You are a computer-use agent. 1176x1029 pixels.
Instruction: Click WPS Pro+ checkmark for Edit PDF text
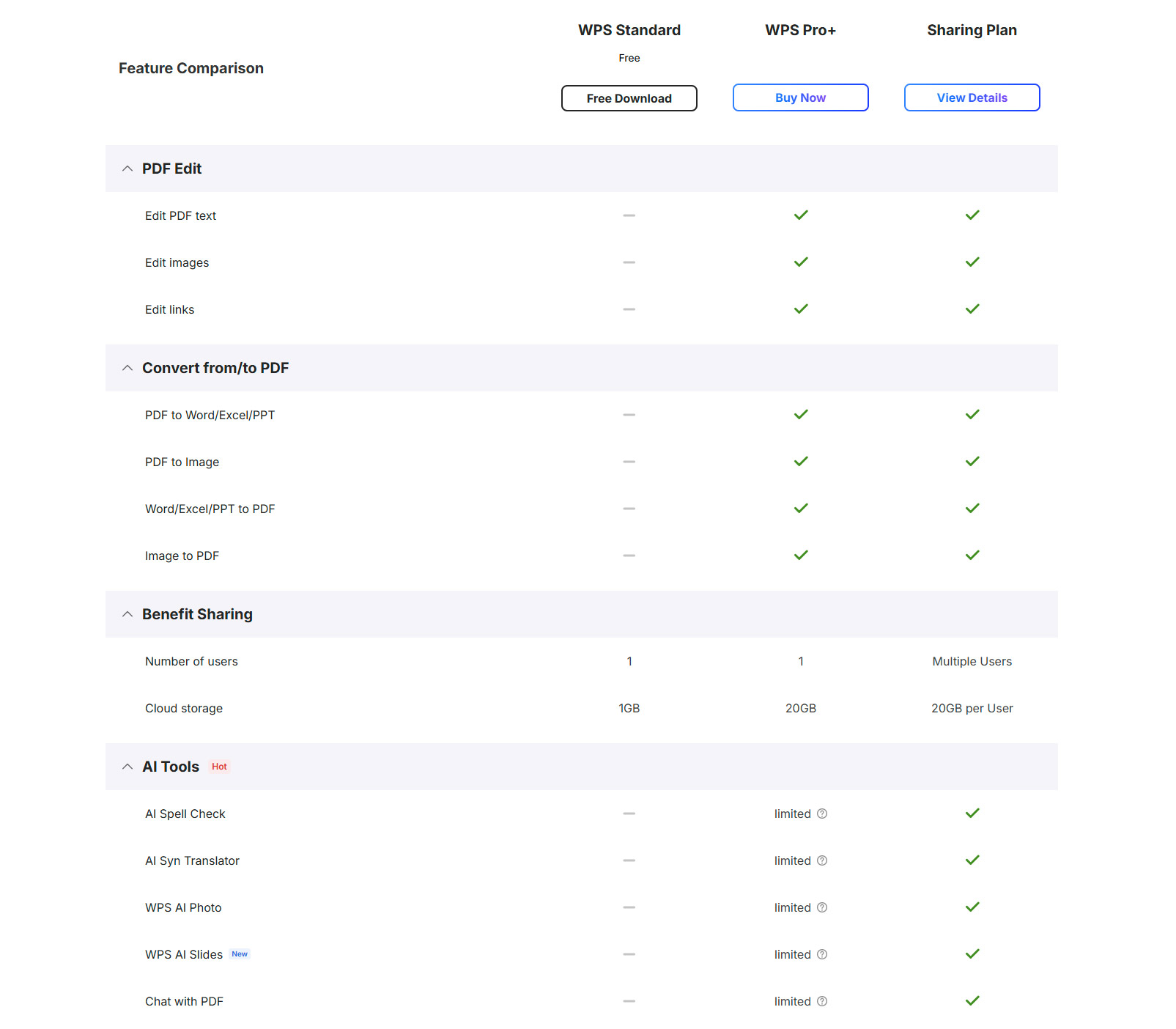click(801, 215)
